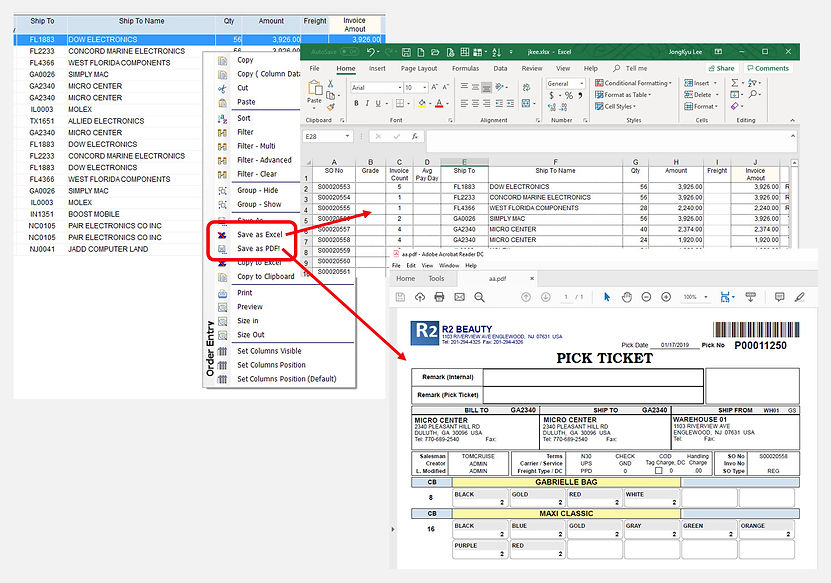Click the Format Painter brush in Excel
831x583 pixels.
click(x=331, y=107)
